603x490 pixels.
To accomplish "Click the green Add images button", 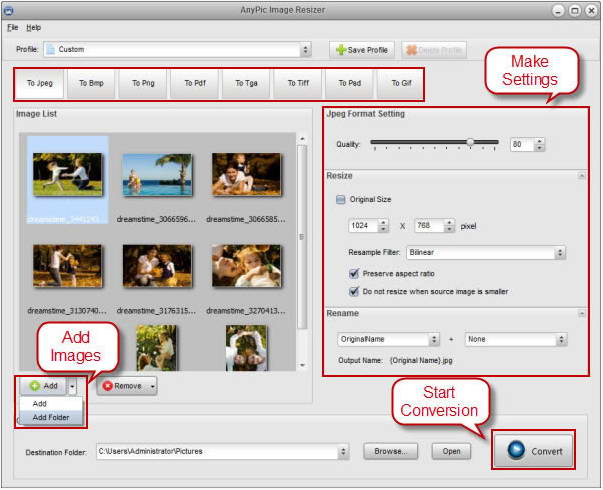I will point(44,386).
